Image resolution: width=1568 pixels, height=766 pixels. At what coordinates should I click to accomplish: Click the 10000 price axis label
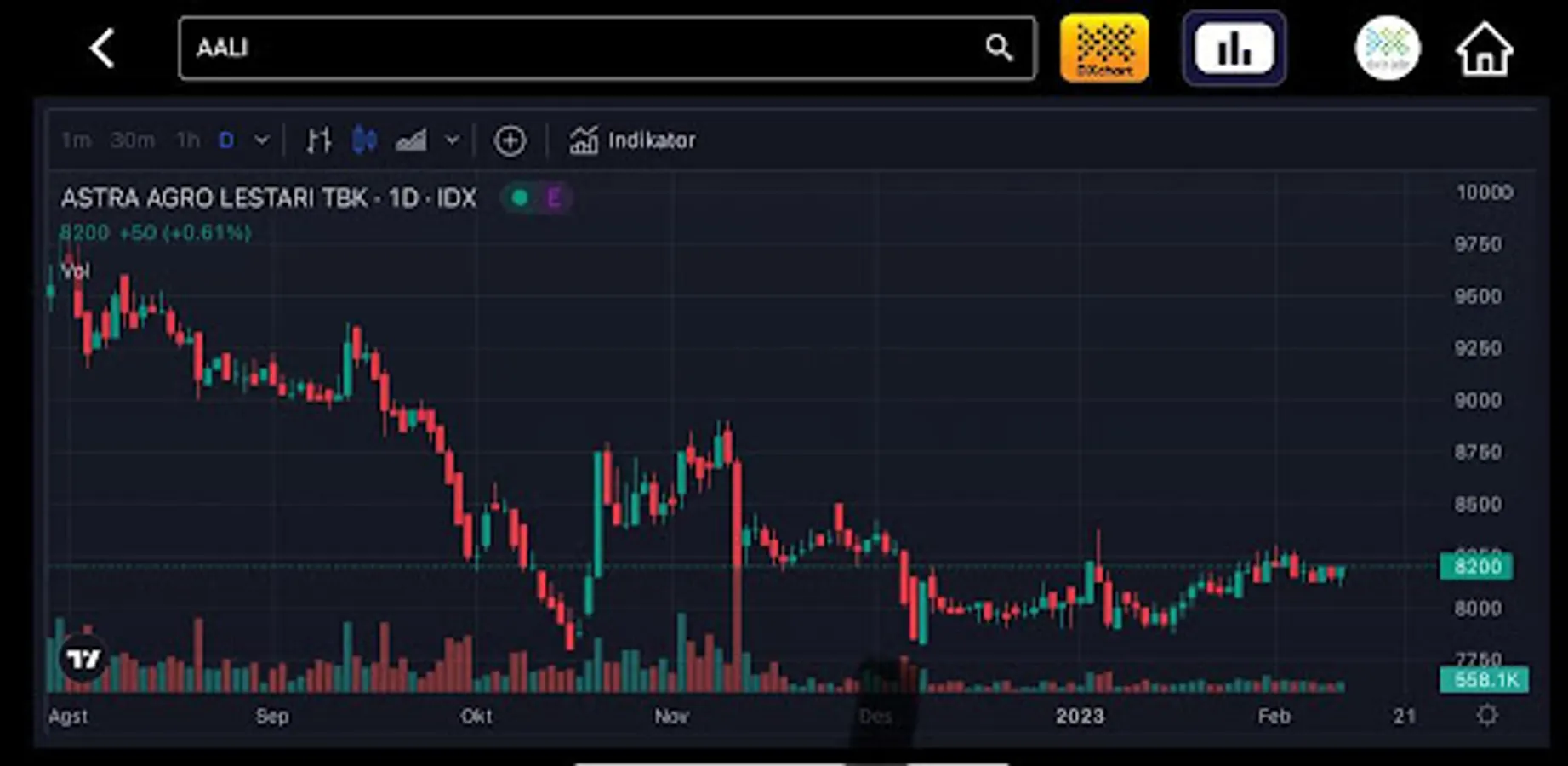tap(1484, 192)
